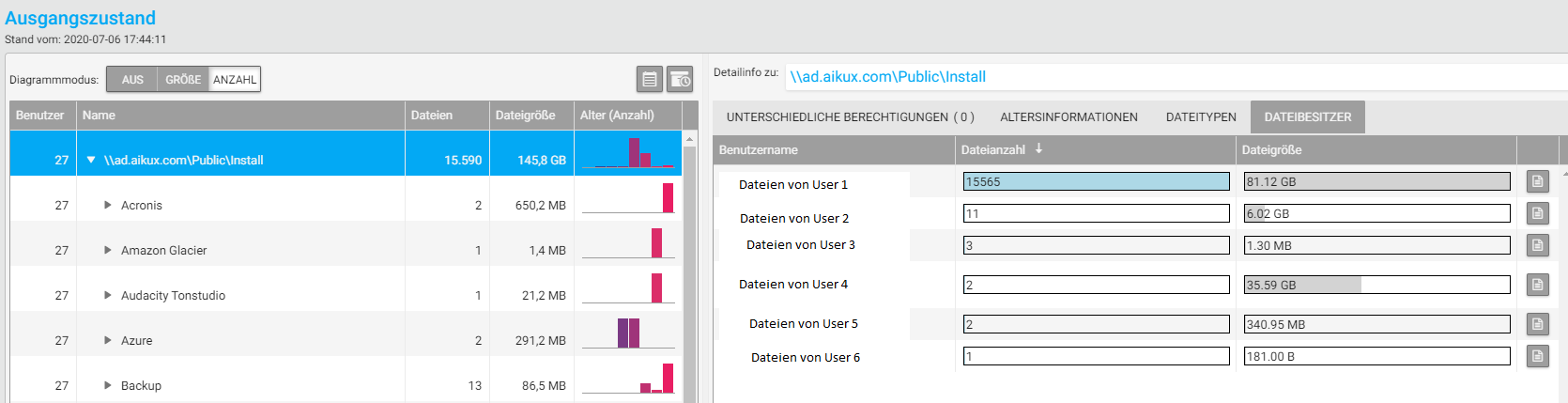Expand the Azure folder
Viewport: 1568px width, 403px height.
108,340
